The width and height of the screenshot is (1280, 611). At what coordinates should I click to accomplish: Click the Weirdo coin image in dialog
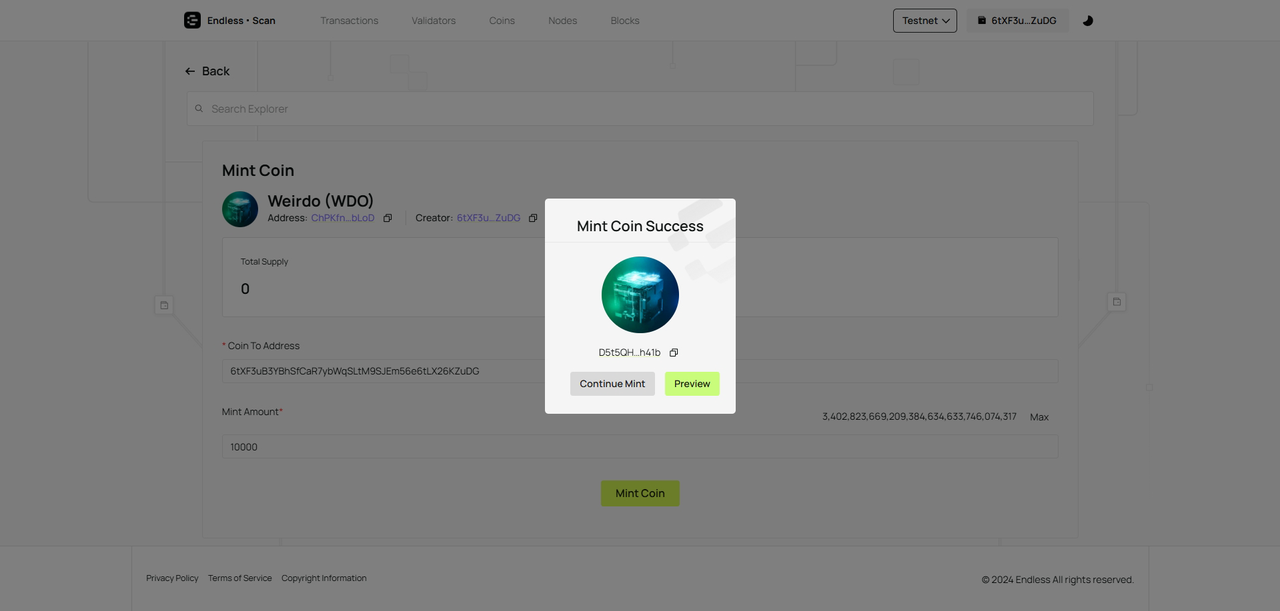click(640, 295)
